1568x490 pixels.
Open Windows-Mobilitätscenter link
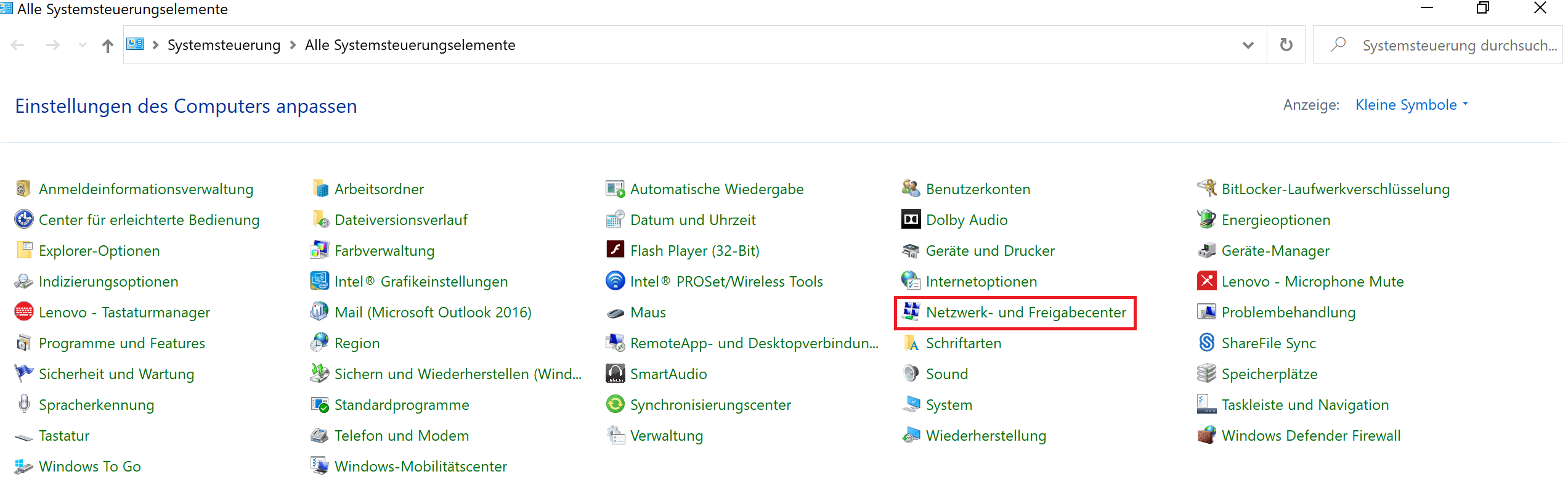[x=421, y=467]
